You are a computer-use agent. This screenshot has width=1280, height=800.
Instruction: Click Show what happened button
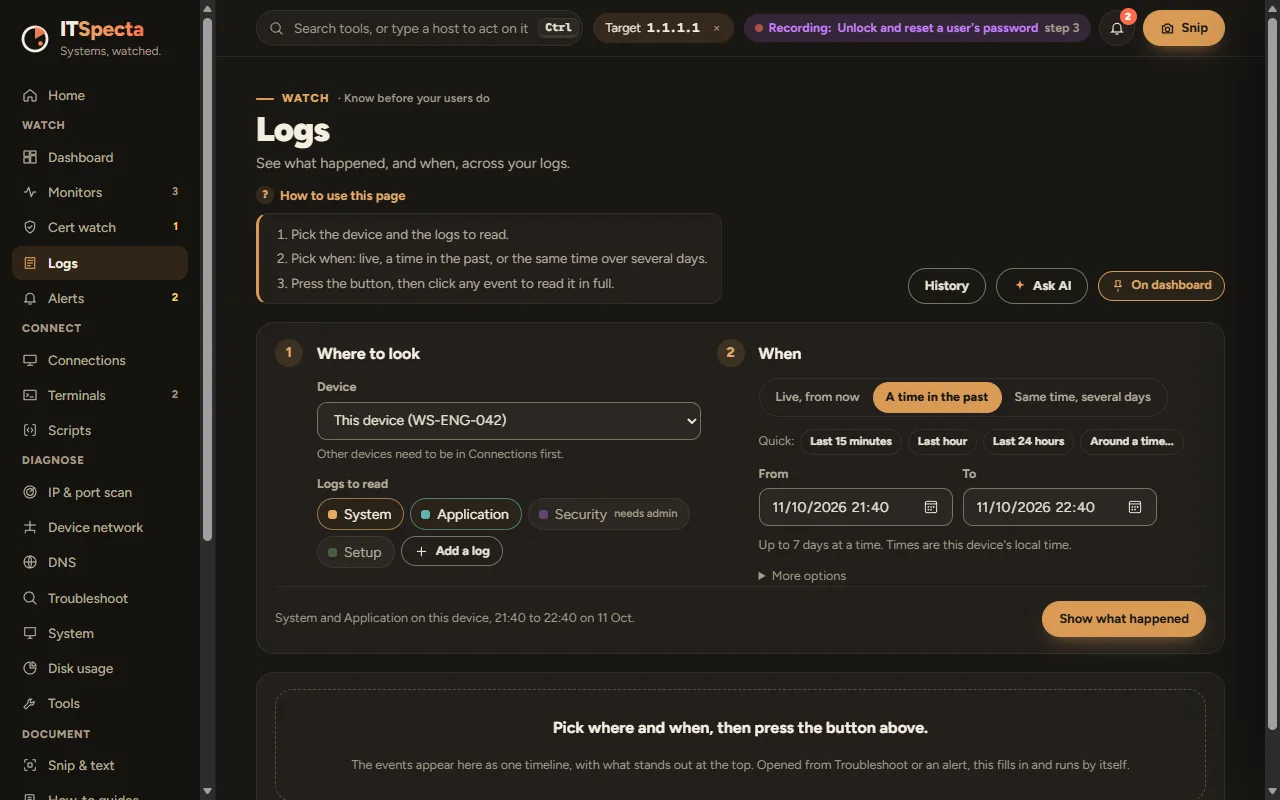point(1124,619)
